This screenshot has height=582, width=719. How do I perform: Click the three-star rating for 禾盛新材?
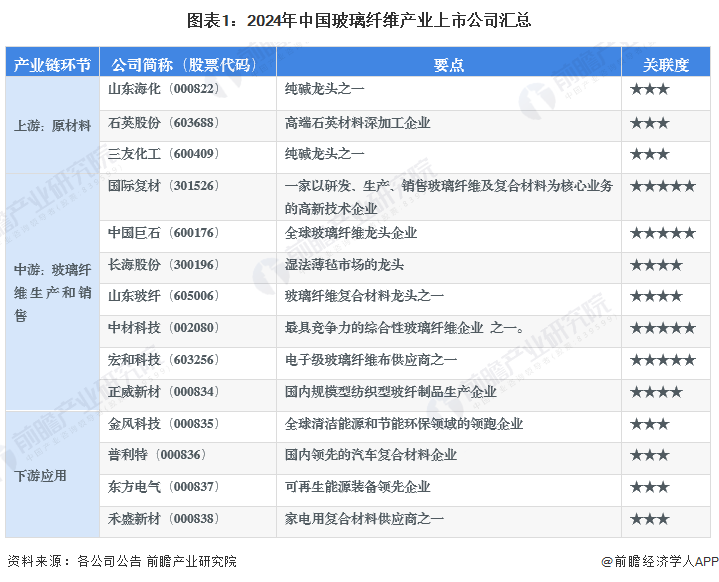point(650,519)
